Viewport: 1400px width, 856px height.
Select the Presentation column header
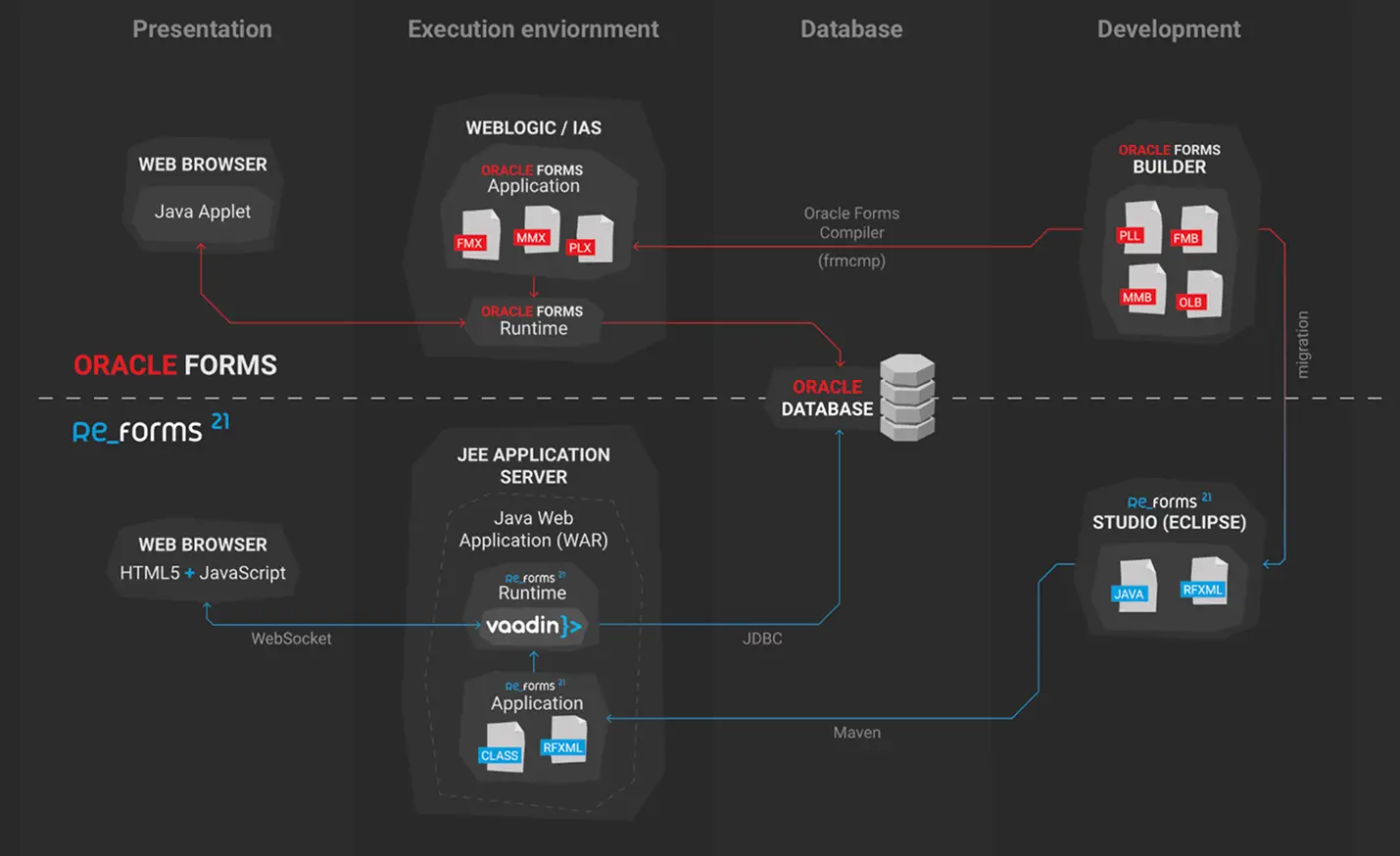[x=202, y=29]
